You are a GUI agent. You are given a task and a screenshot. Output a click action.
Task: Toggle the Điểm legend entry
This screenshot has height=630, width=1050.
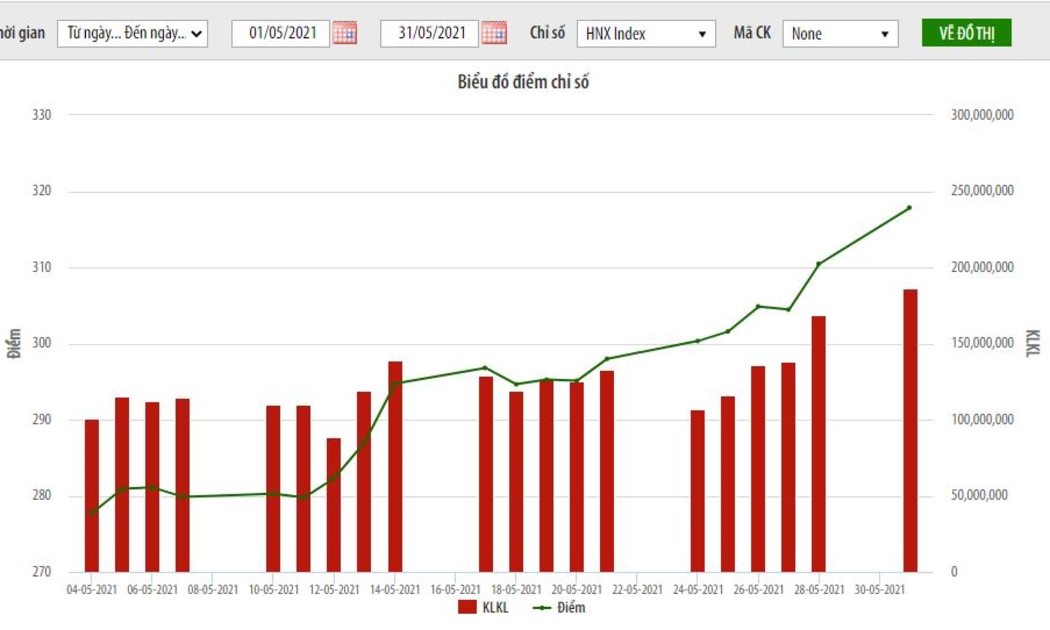pos(559,607)
